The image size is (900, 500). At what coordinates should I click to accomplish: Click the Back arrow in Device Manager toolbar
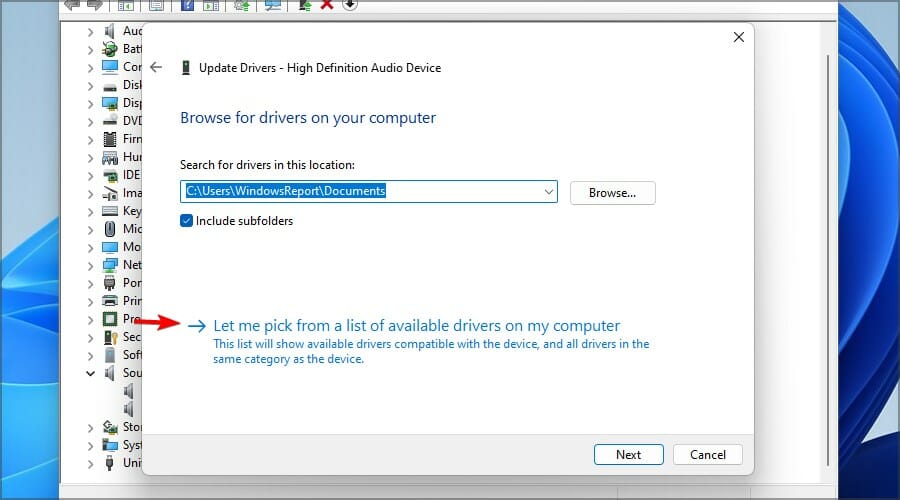pyautogui.click(x=72, y=5)
